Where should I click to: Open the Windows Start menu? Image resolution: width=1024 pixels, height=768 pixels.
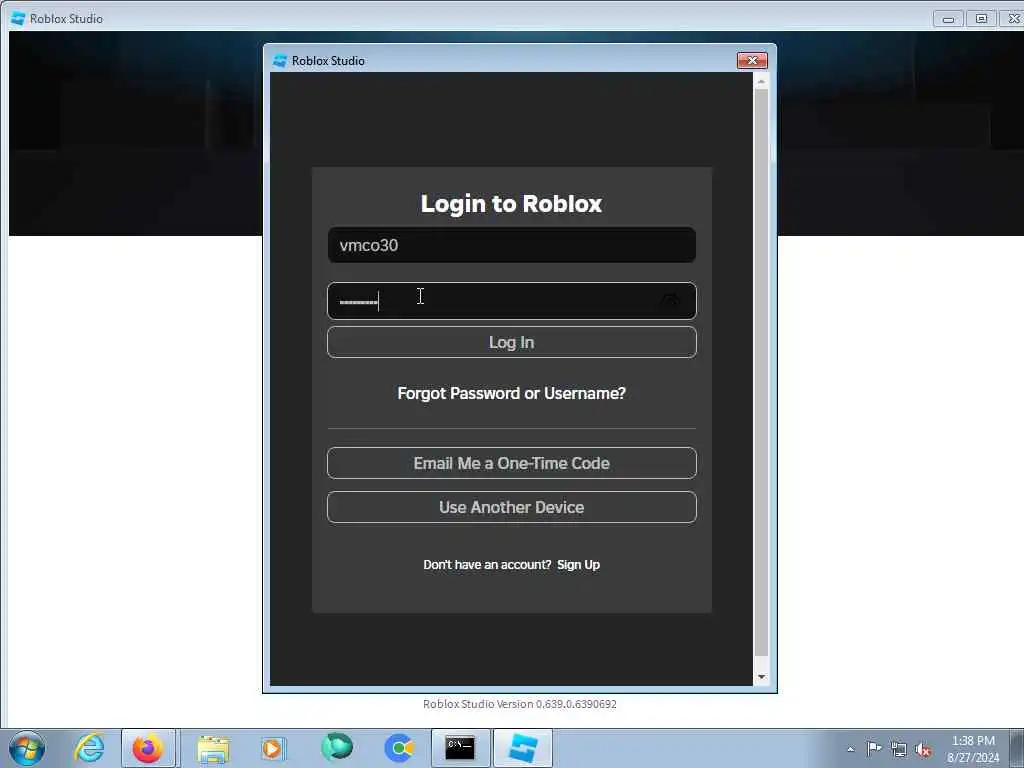tap(27, 748)
